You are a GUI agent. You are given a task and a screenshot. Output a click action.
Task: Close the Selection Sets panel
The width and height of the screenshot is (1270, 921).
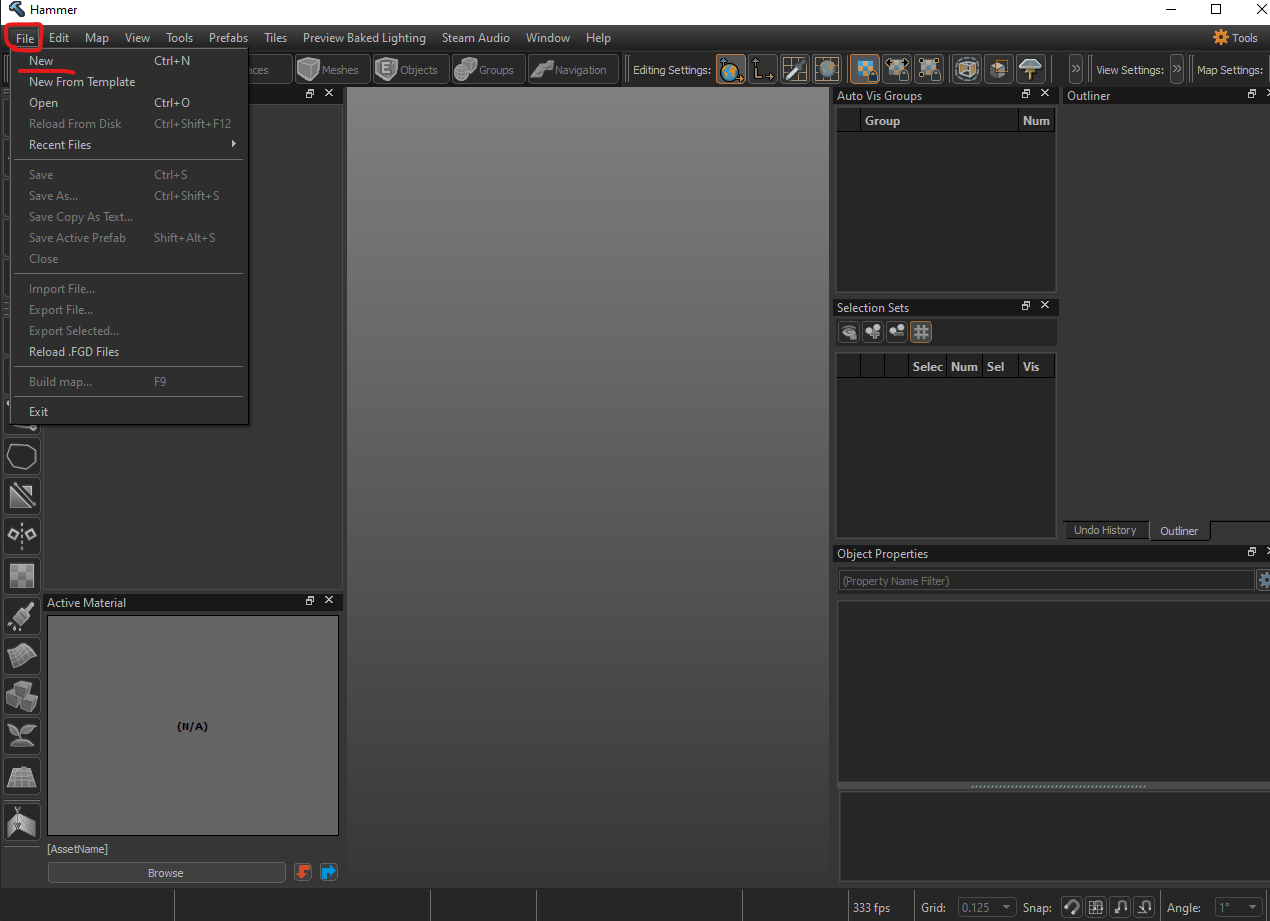tap(1045, 306)
